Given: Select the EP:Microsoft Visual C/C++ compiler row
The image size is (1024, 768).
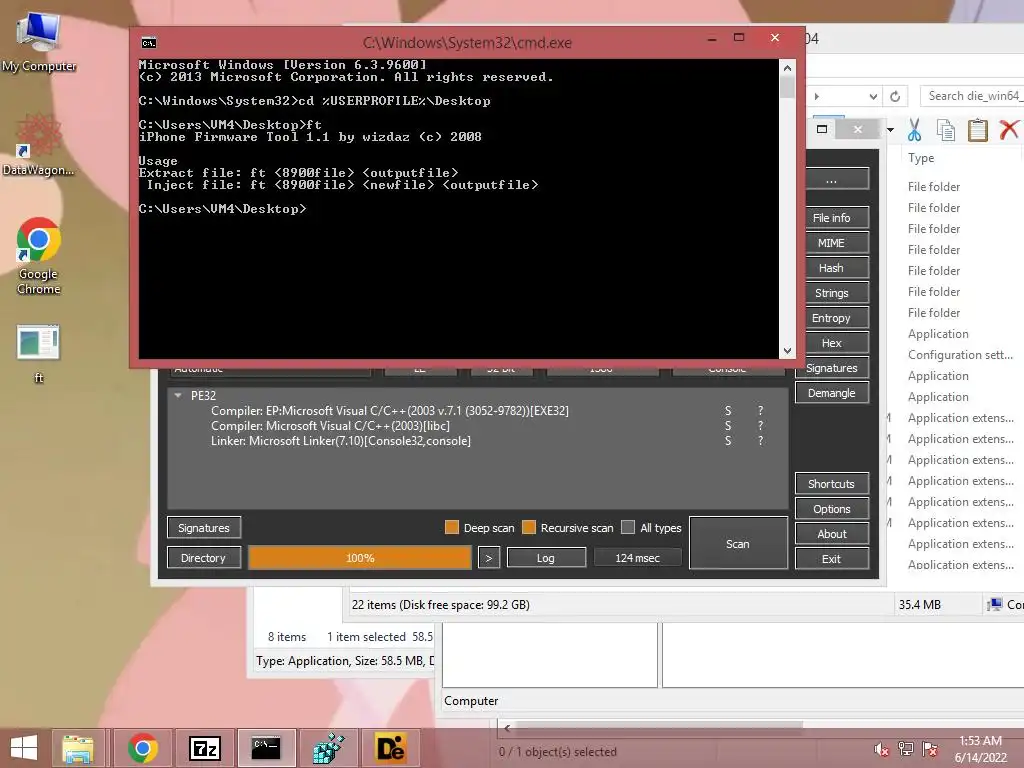Looking at the screenshot, I should [x=389, y=411].
